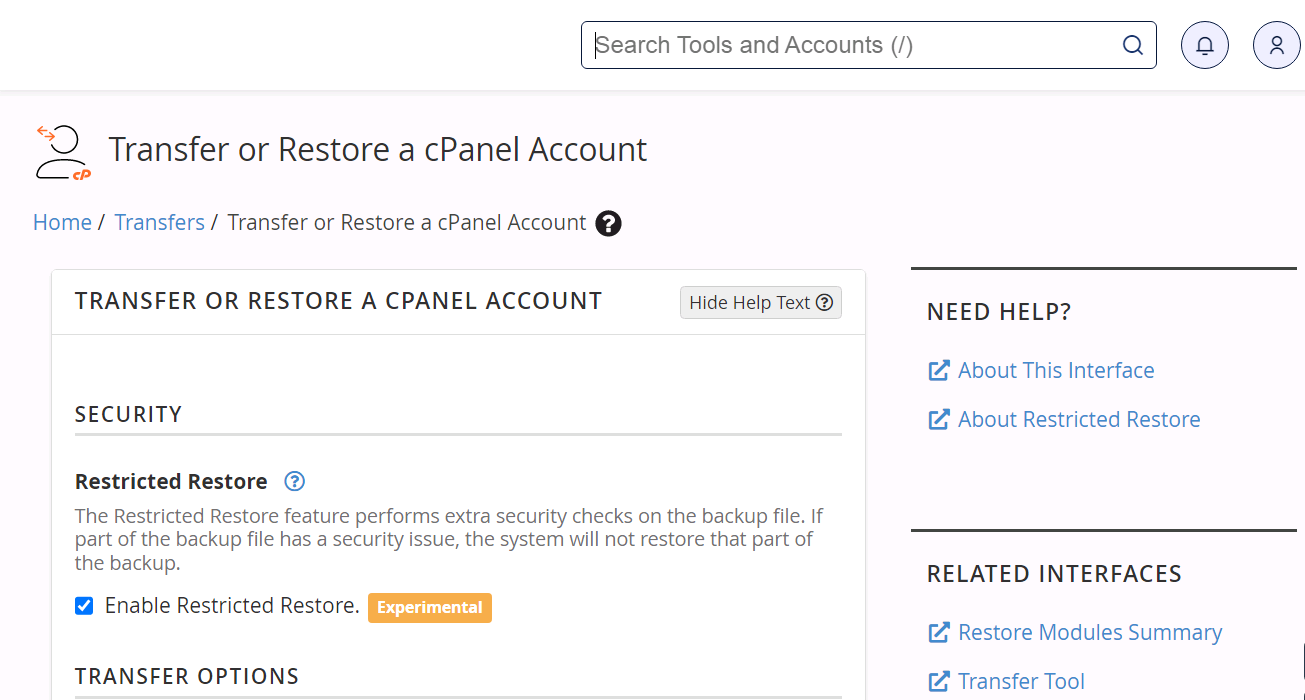Screen dimensions: 1305x700
Task: Click the Restricted Restore label
Action: pos(171,482)
